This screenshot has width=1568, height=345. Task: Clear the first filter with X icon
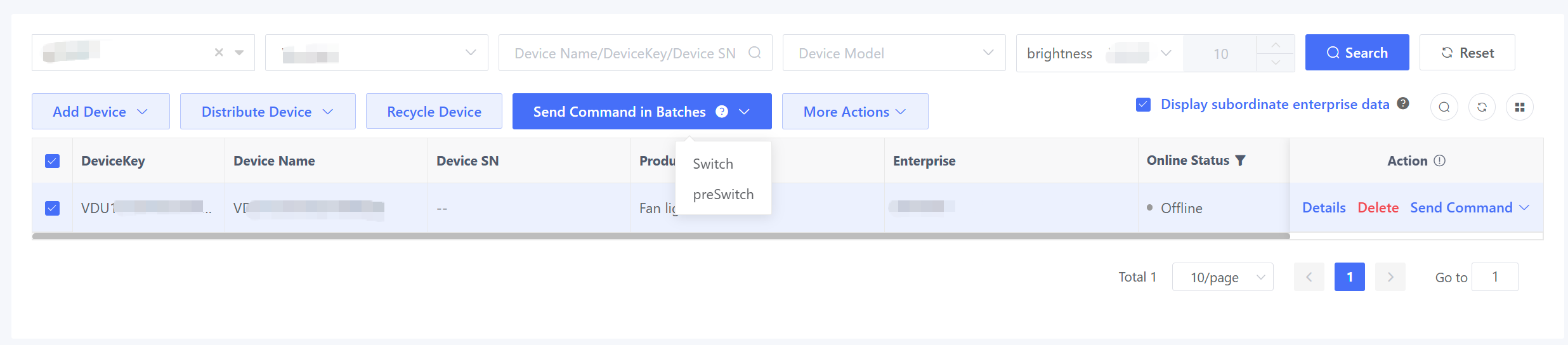pyautogui.click(x=219, y=53)
